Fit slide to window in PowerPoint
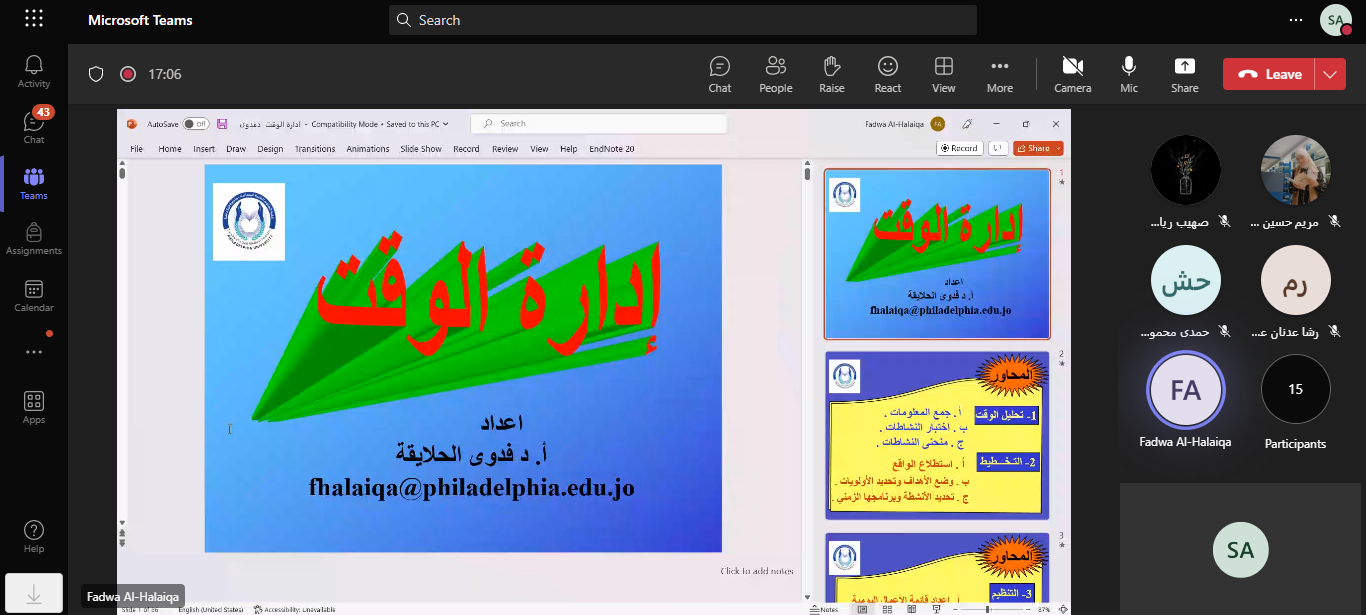 [x=1063, y=609]
